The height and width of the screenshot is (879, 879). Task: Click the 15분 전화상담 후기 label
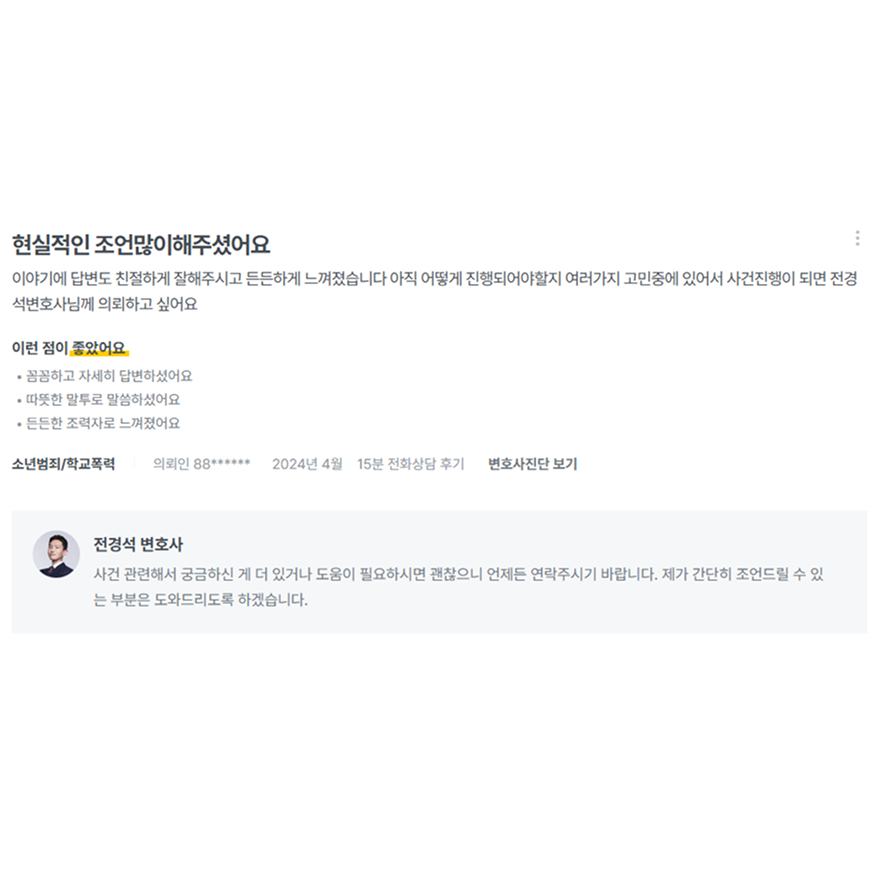tap(411, 464)
